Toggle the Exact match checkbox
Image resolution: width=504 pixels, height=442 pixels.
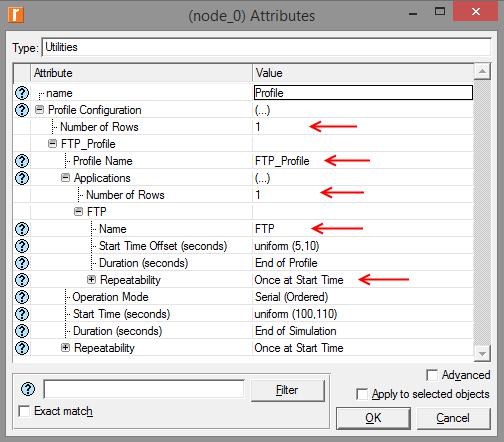pyautogui.click(x=24, y=411)
